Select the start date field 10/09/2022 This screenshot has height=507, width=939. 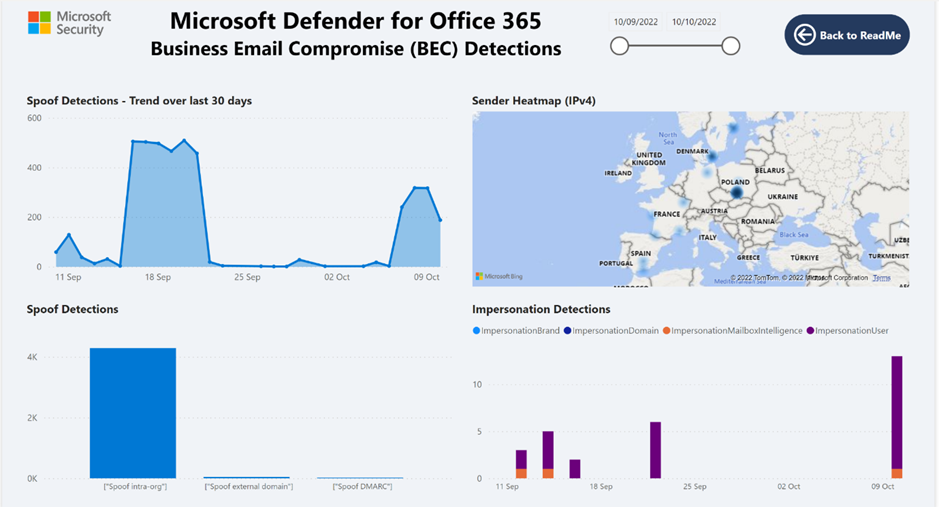(635, 22)
